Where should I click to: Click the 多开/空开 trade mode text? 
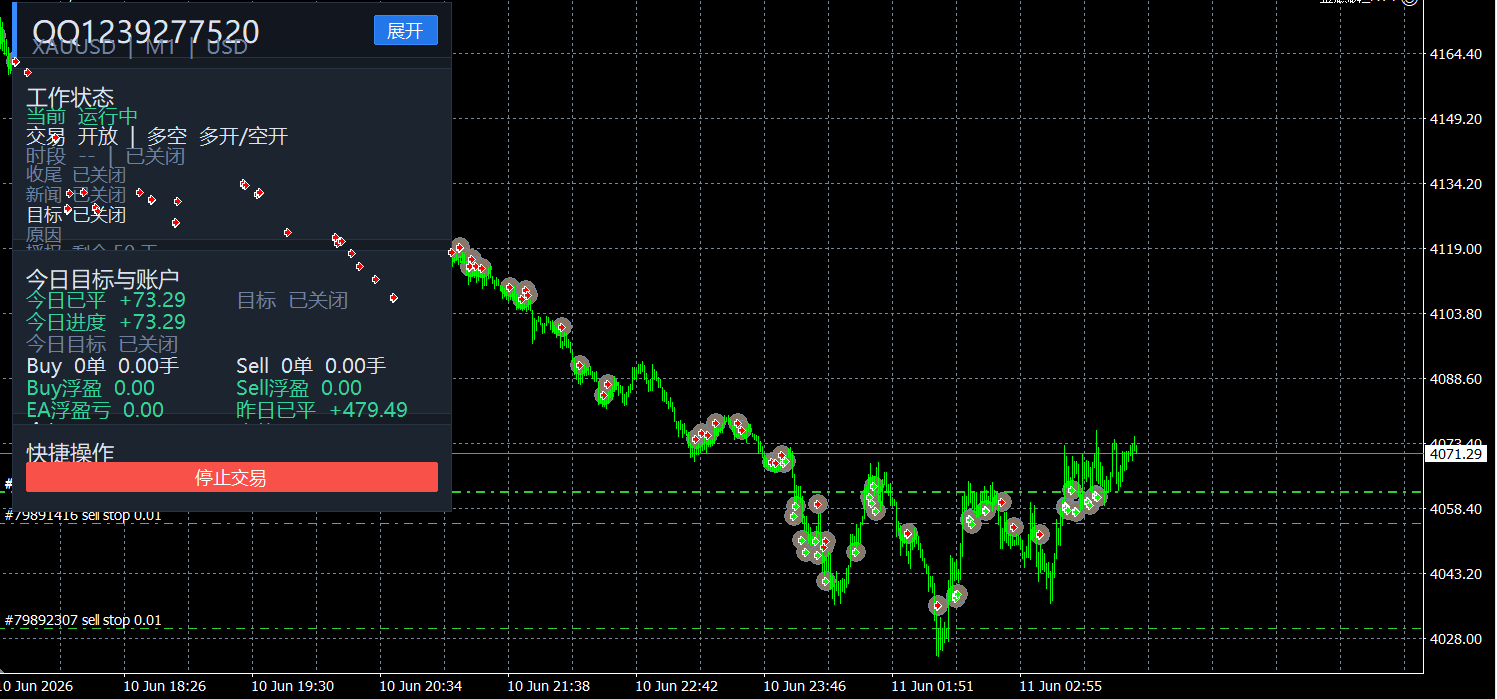point(243,136)
